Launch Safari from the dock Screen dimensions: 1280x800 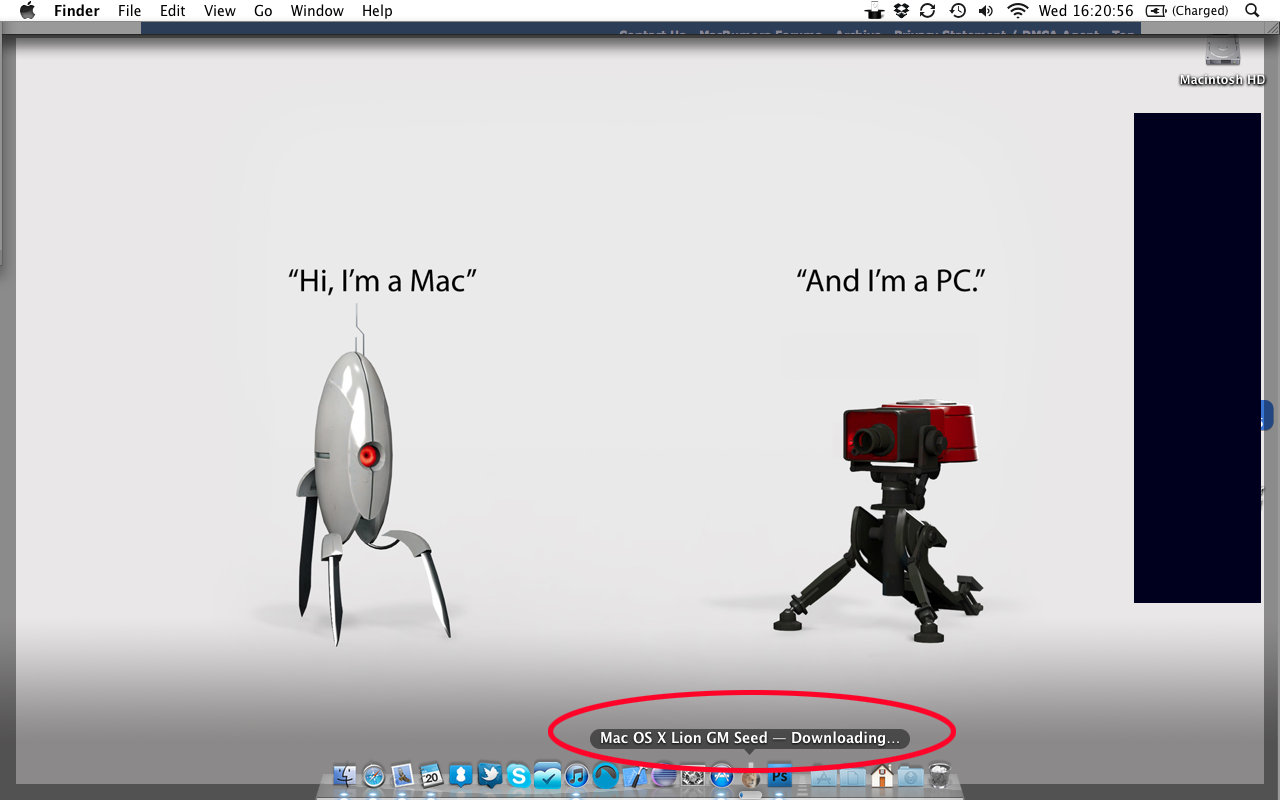[x=373, y=775]
